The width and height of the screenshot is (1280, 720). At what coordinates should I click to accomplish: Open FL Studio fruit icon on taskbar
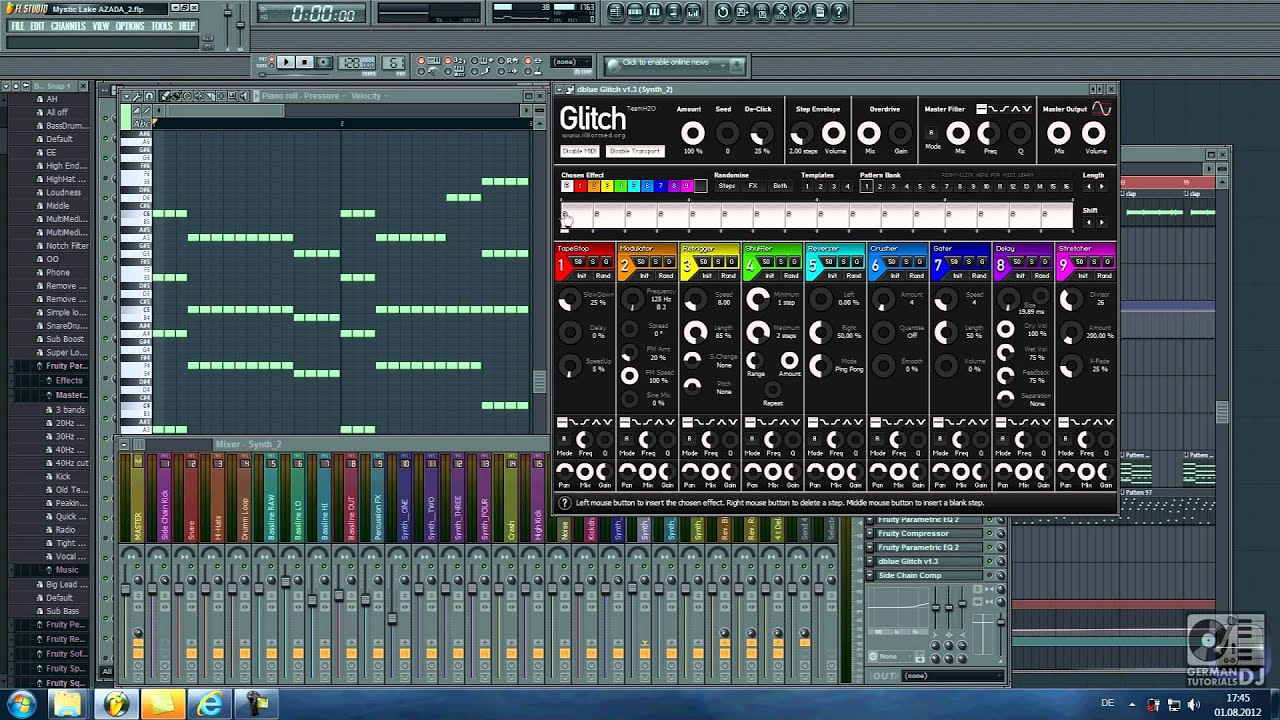(x=116, y=704)
